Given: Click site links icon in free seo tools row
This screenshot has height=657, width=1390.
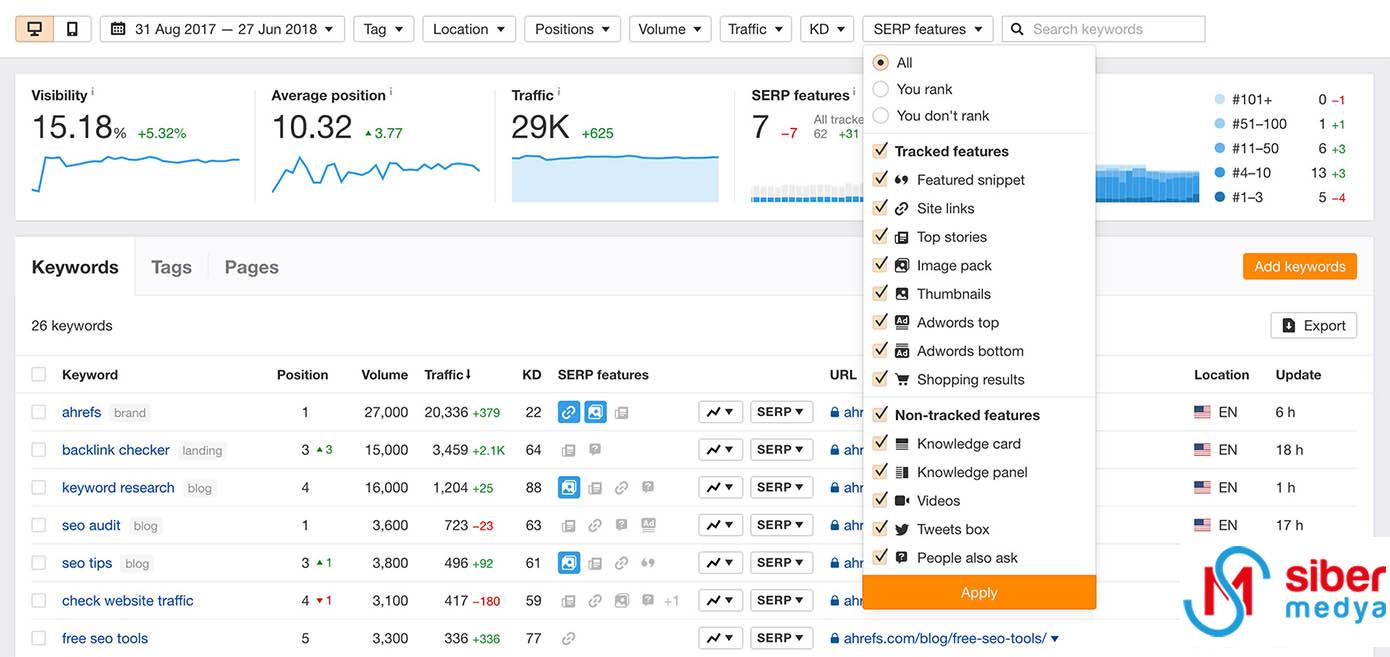Looking at the screenshot, I should pos(569,638).
